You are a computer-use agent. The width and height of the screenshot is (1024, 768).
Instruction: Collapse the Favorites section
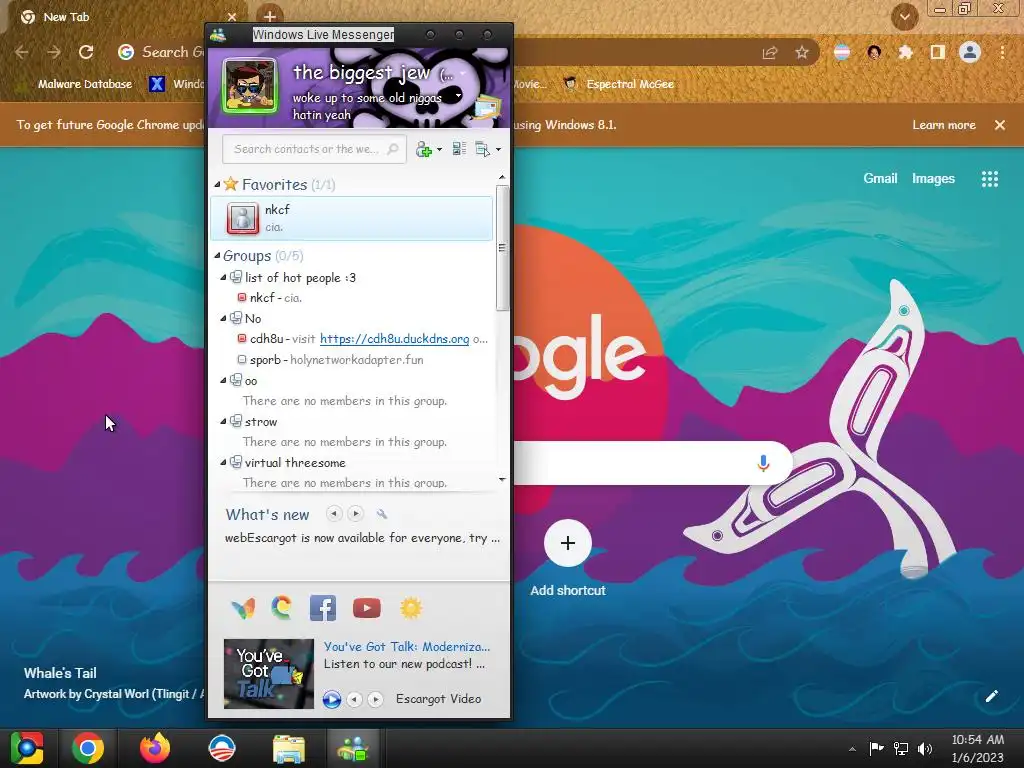pos(217,185)
